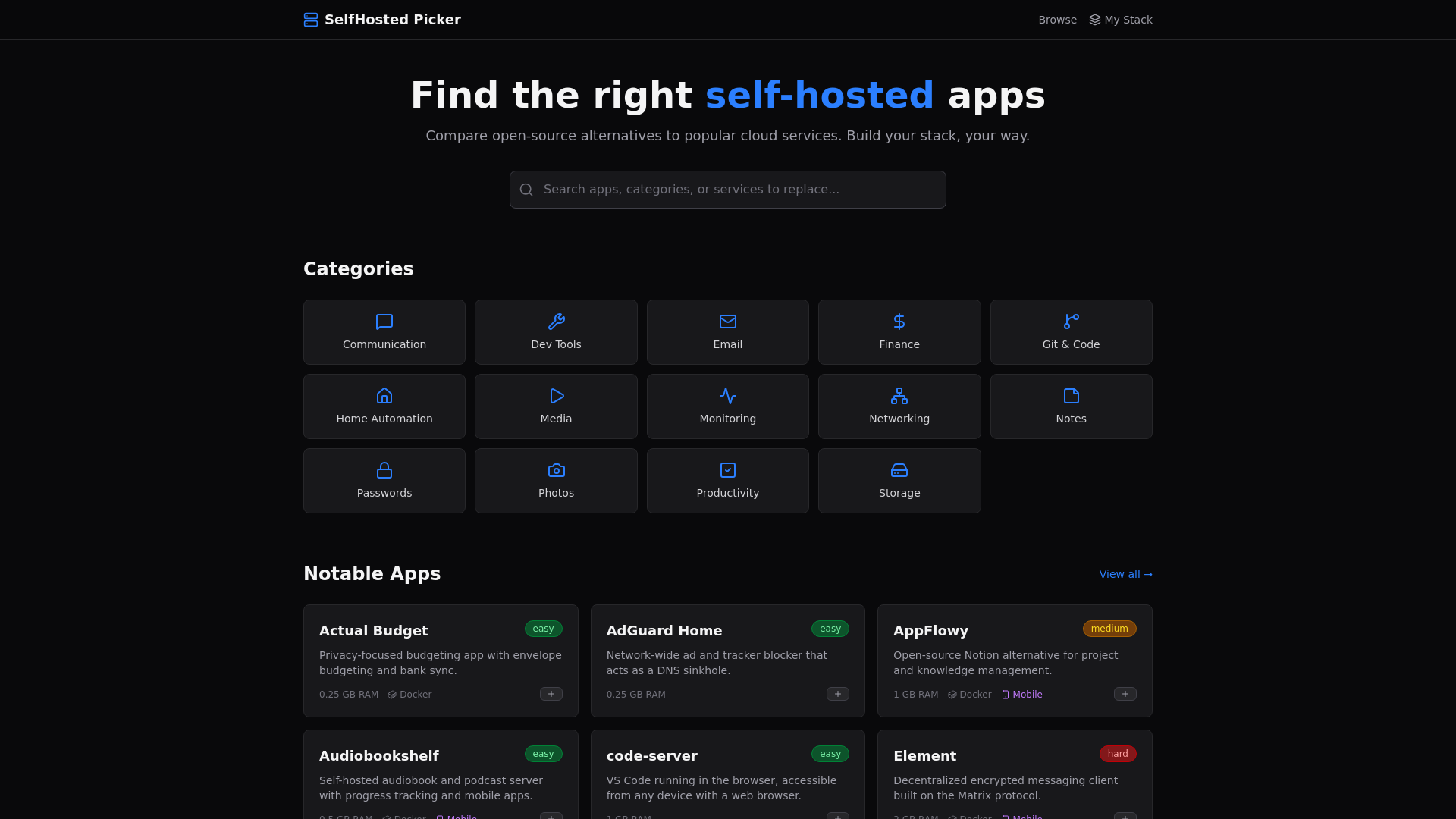Open the code-server app title
The image size is (1456, 819).
[651, 756]
